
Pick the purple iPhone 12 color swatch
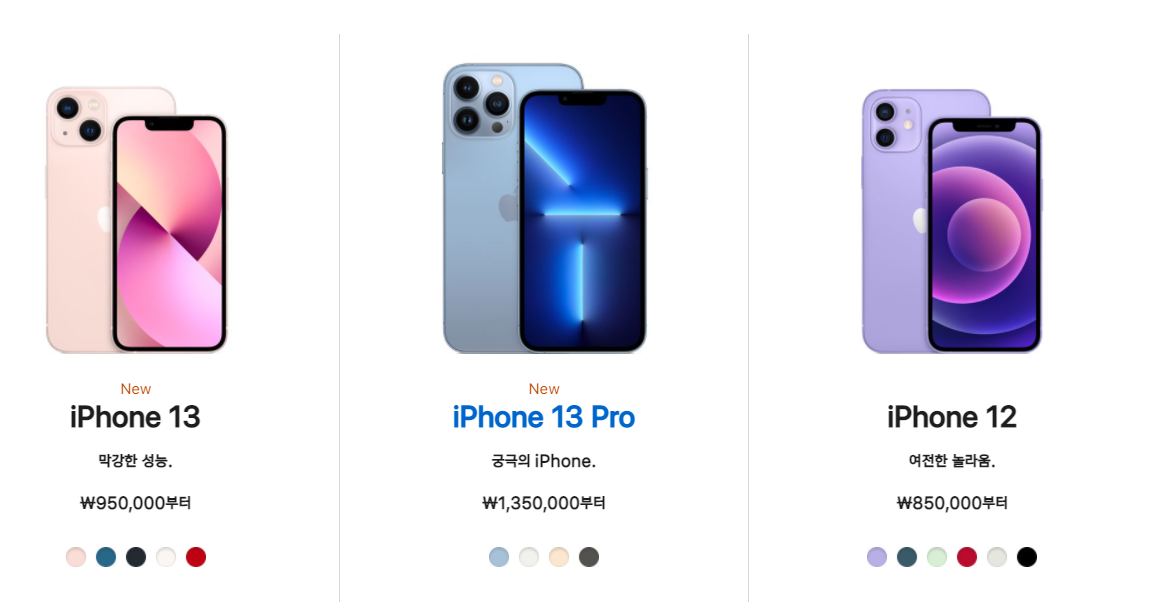tap(877, 557)
